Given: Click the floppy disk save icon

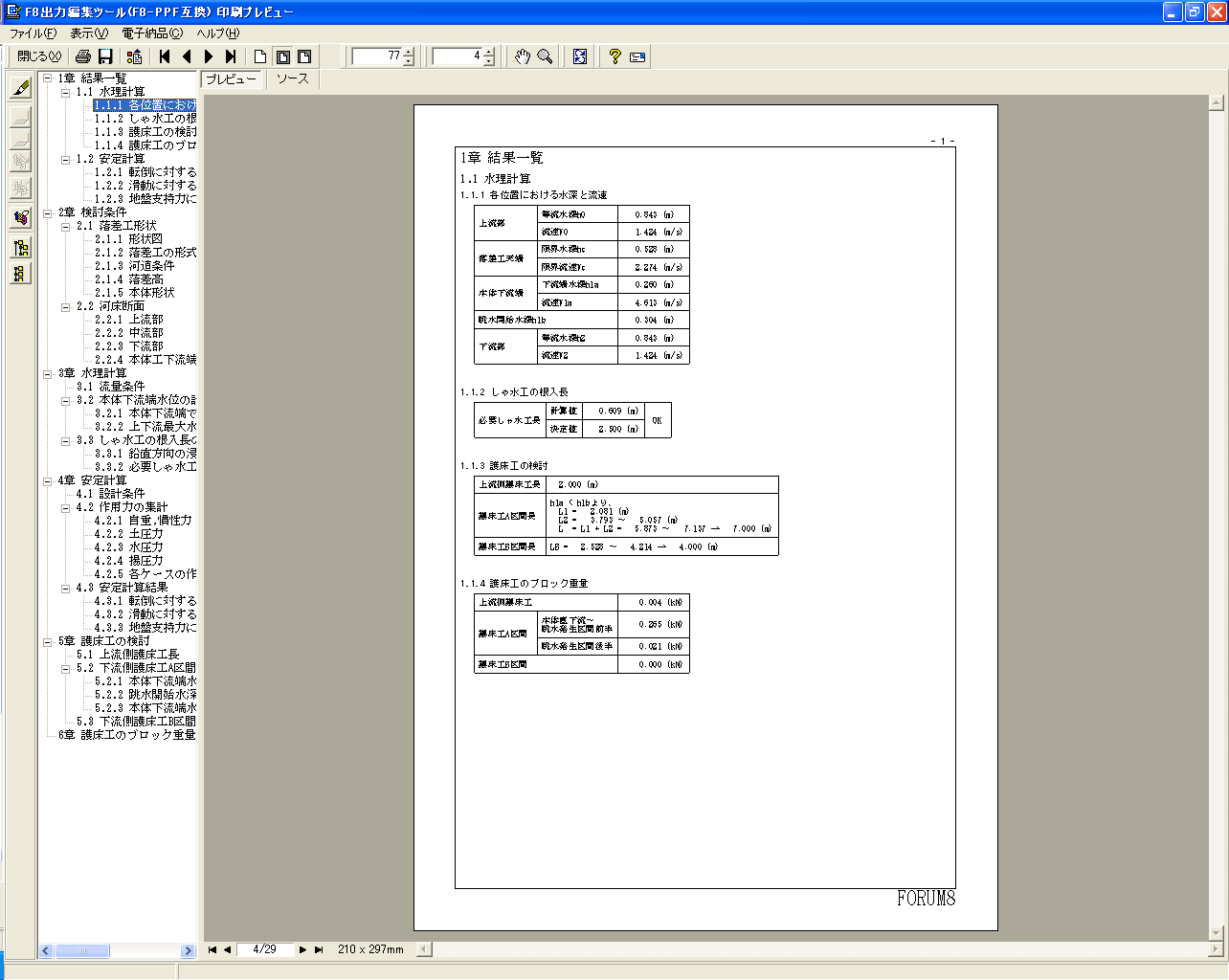Looking at the screenshot, I should click(x=105, y=56).
